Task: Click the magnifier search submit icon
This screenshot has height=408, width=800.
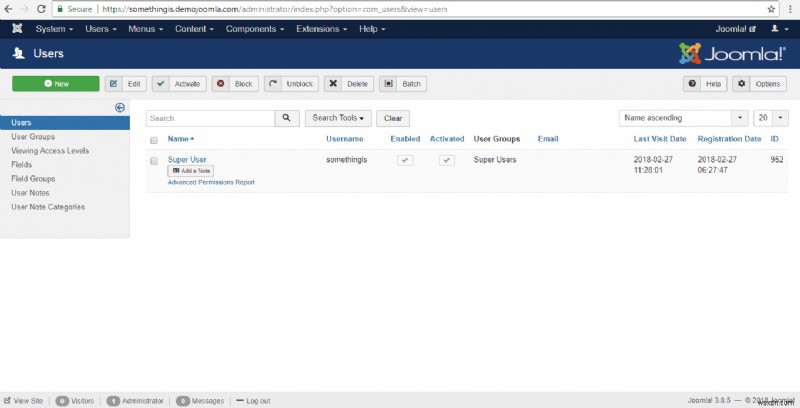Action: pyautogui.click(x=287, y=118)
